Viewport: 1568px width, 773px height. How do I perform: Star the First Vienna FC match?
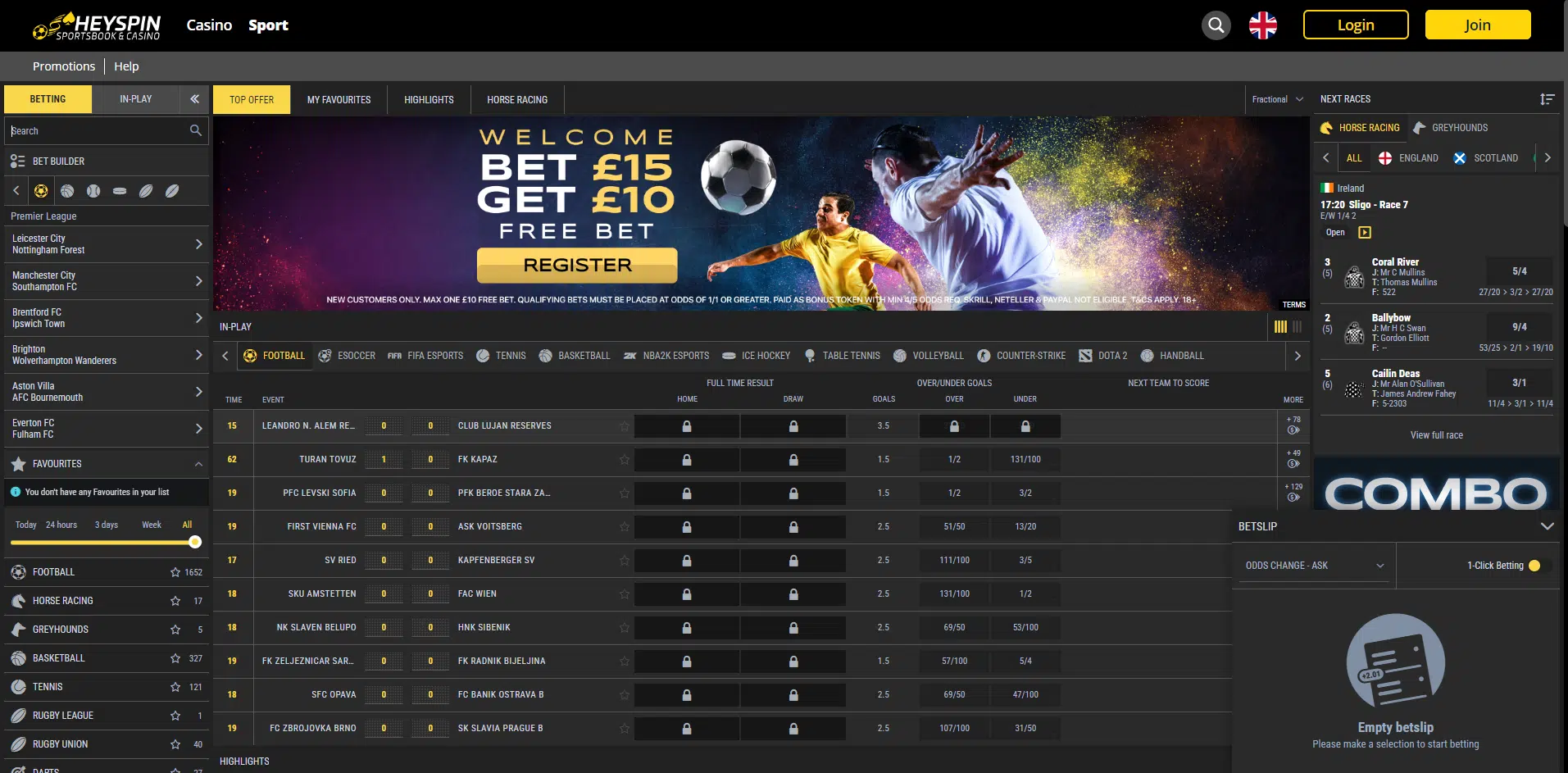[625, 526]
